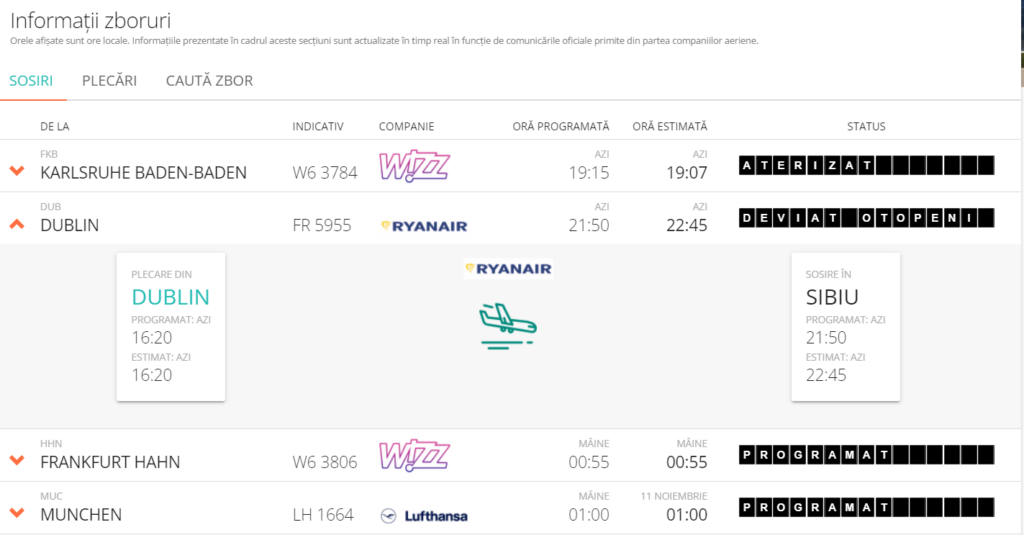The image size is (1024, 535).
Task: Click the ATERIZAT status board
Action: coord(866,166)
